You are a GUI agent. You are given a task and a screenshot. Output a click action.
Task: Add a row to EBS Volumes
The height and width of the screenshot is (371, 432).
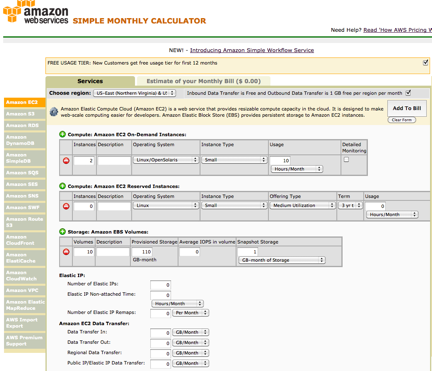click(x=62, y=232)
